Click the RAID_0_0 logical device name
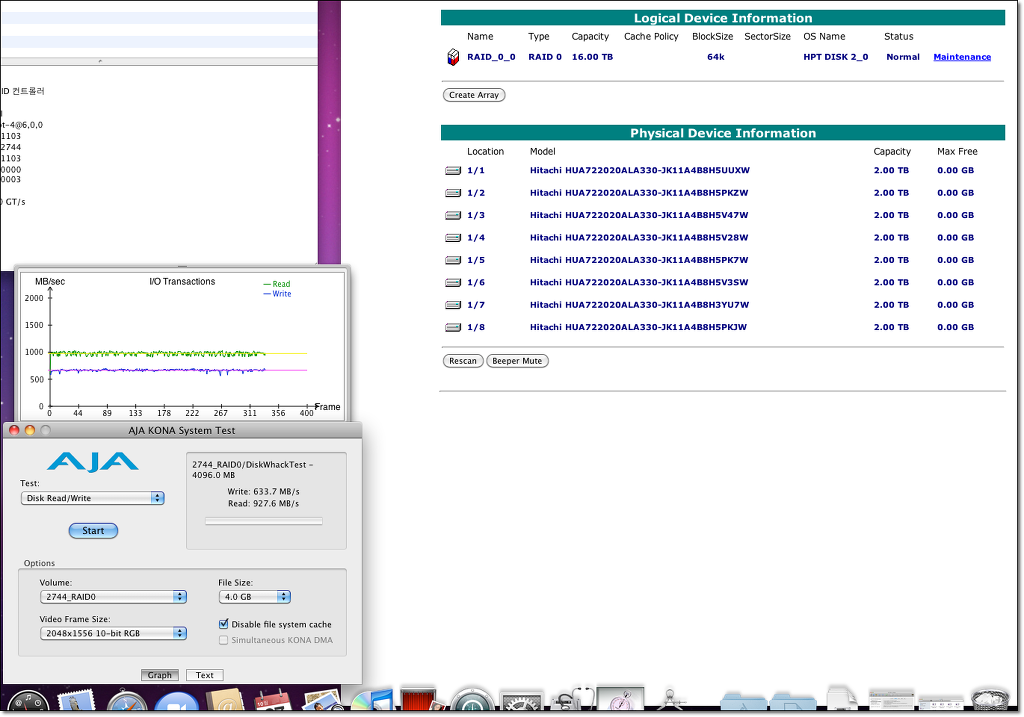This screenshot has width=1024, height=717. click(491, 57)
